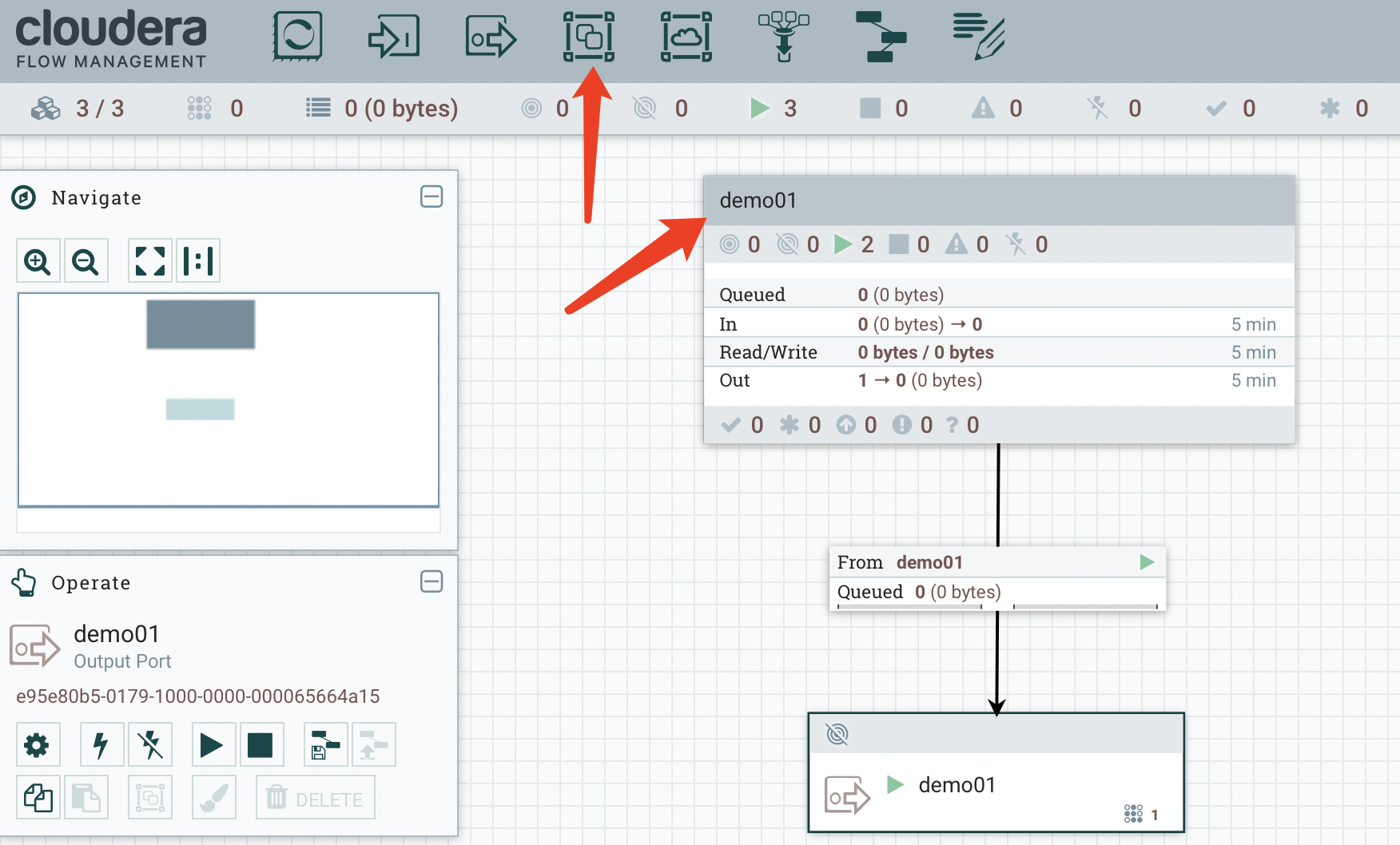Click the Queued row in demo01 group
This screenshot has width=1400, height=845.
999,294
